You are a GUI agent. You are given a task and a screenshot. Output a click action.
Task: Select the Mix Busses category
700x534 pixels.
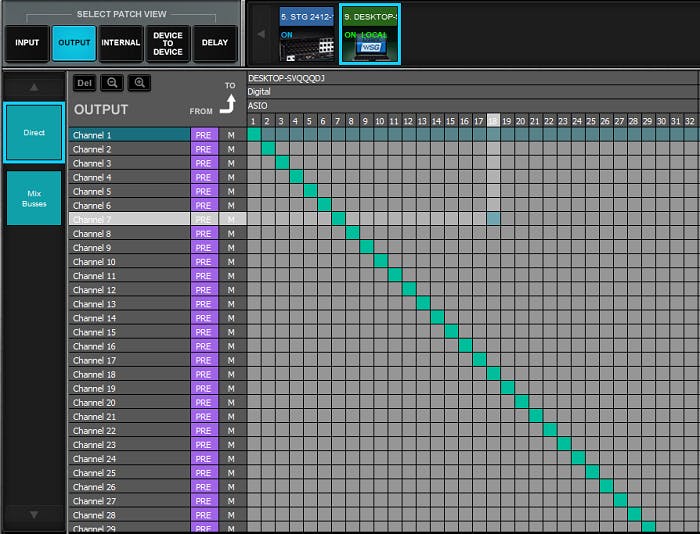(x=34, y=198)
